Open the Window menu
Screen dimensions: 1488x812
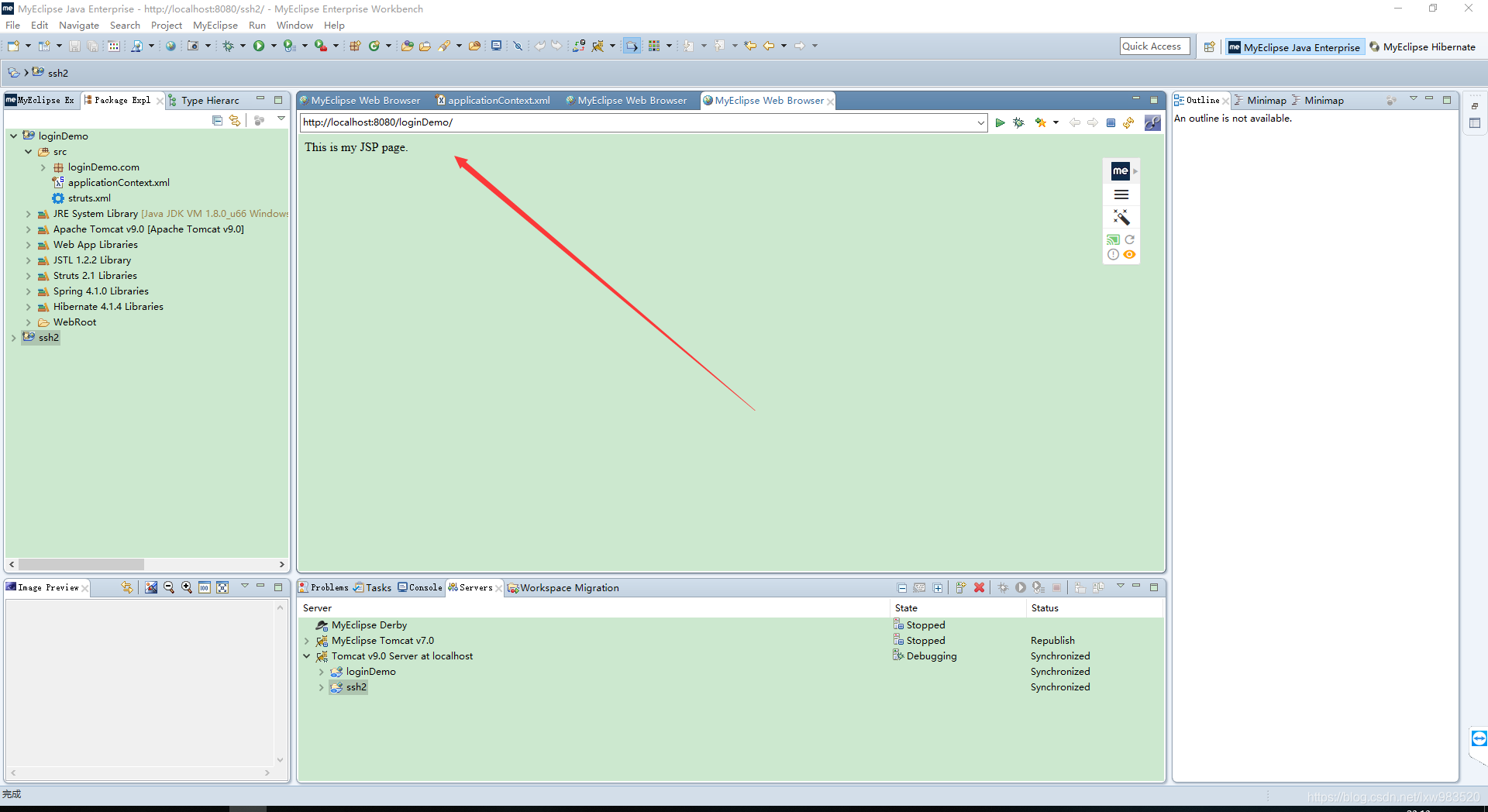click(x=294, y=26)
